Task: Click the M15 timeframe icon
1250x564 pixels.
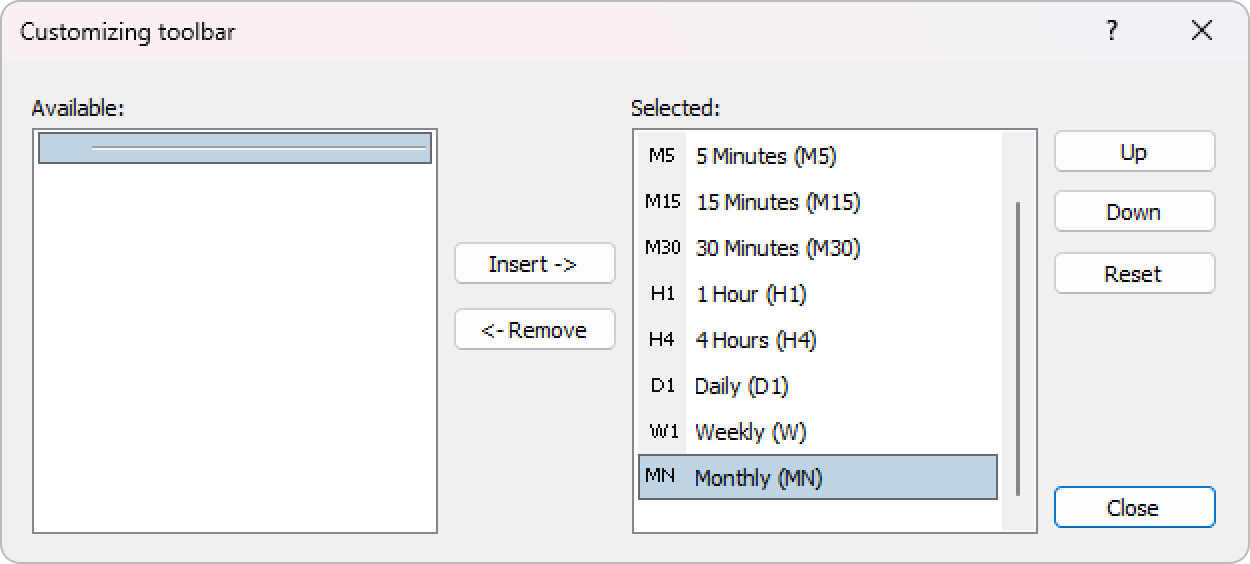Action: pyautogui.click(x=662, y=202)
